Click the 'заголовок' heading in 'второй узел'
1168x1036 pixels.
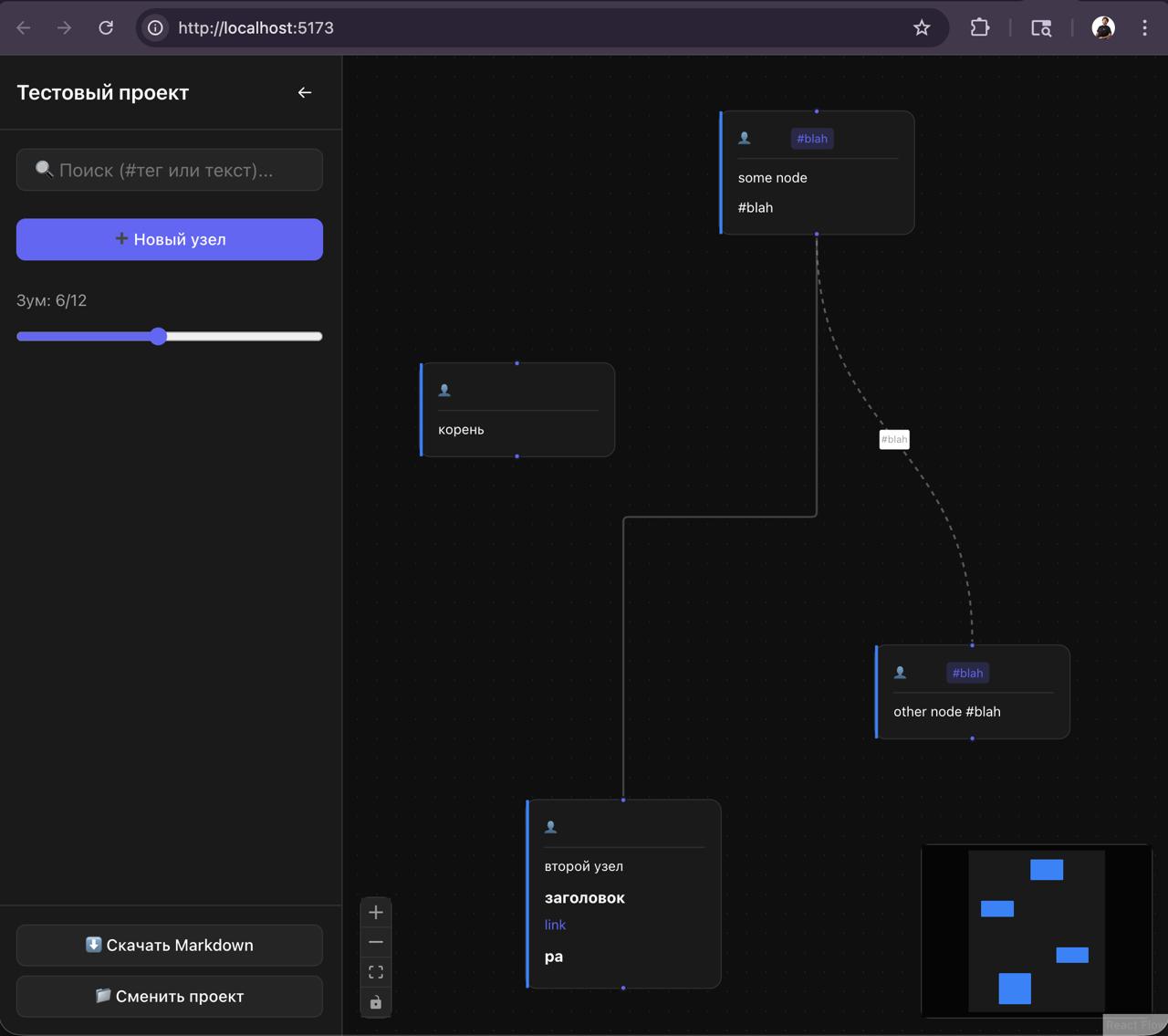tap(585, 897)
